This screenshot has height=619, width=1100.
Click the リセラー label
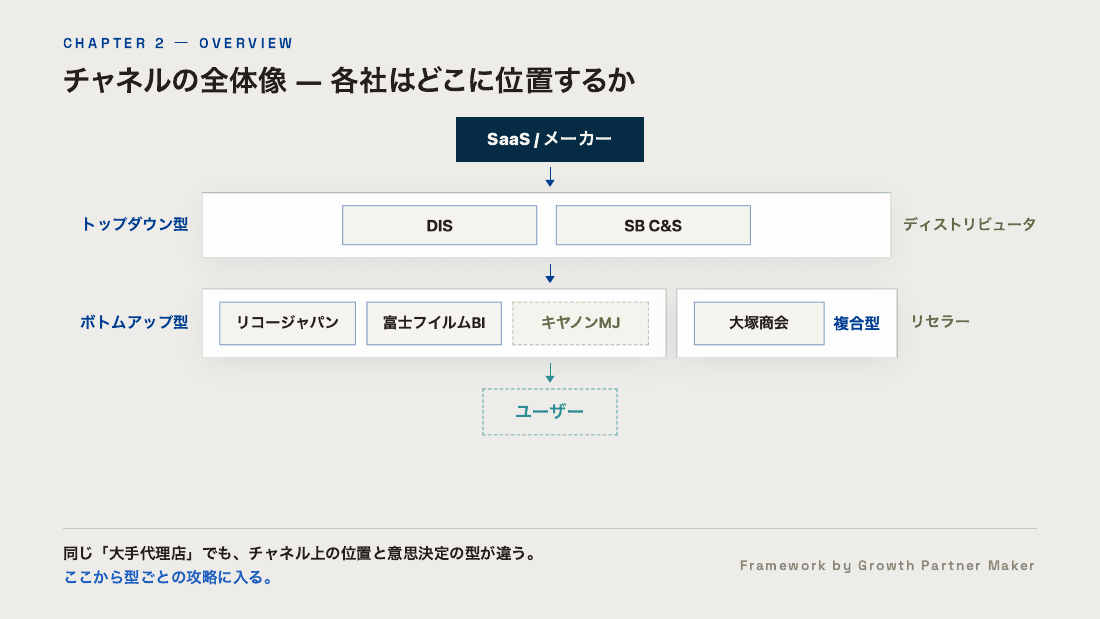940,321
